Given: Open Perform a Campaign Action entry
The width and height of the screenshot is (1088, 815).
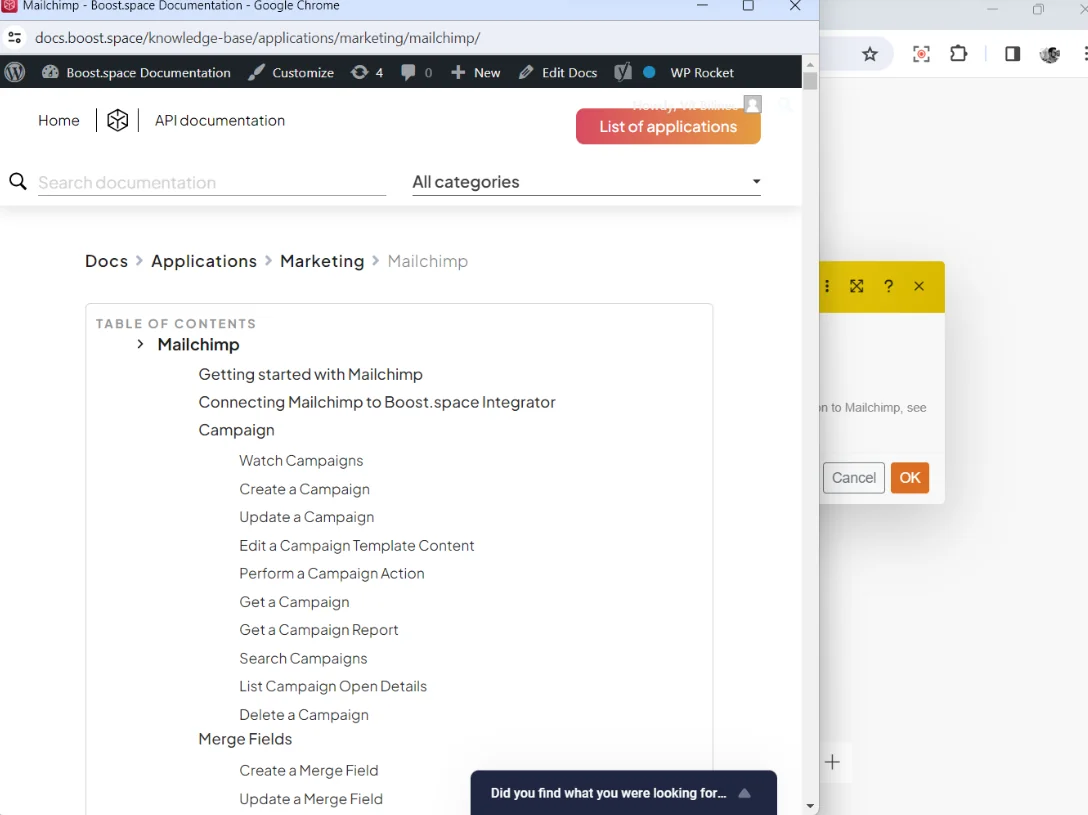Looking at the screenshot, I should (x=332, y=574).
